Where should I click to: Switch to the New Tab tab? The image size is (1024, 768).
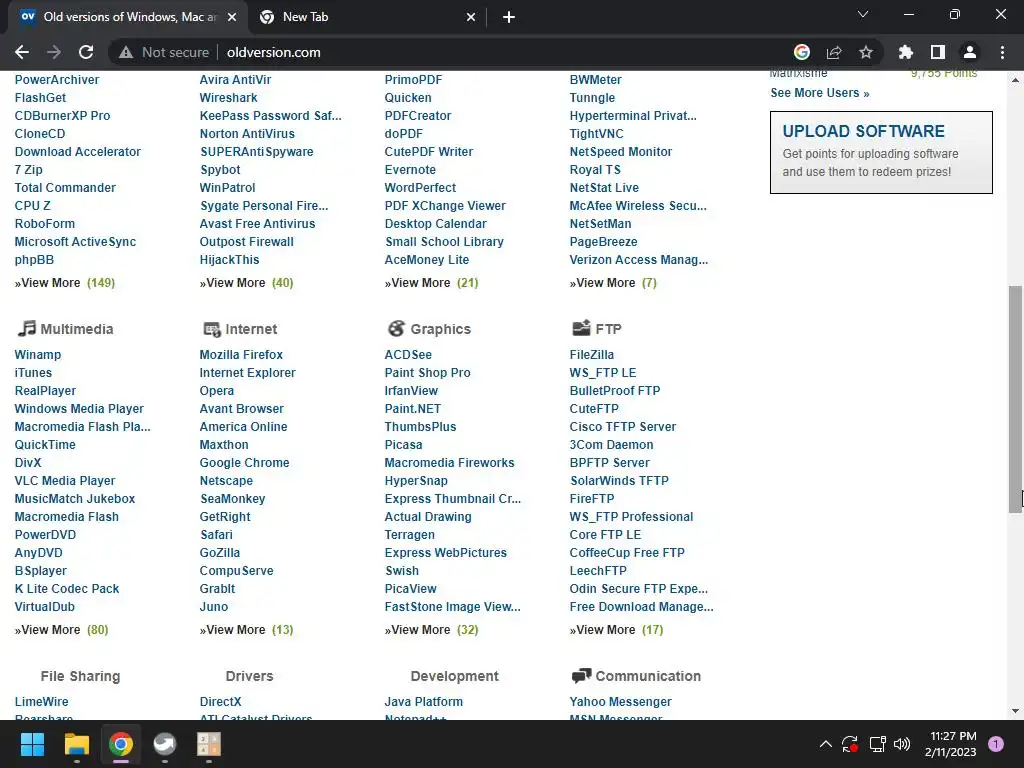(x=368, y=17)
